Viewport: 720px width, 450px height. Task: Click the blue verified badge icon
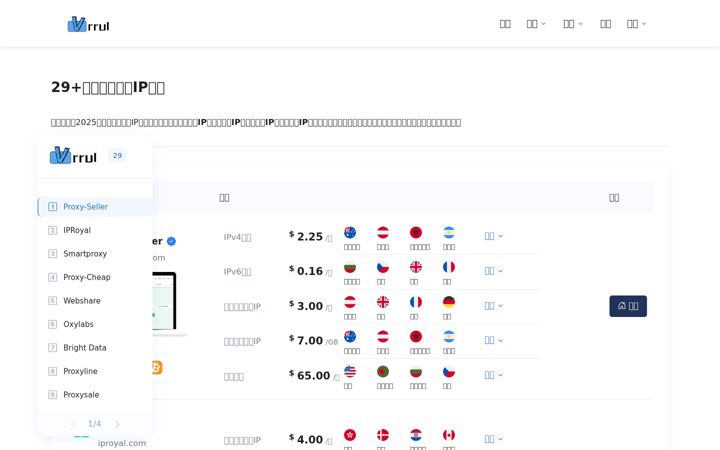coord(171,242)
